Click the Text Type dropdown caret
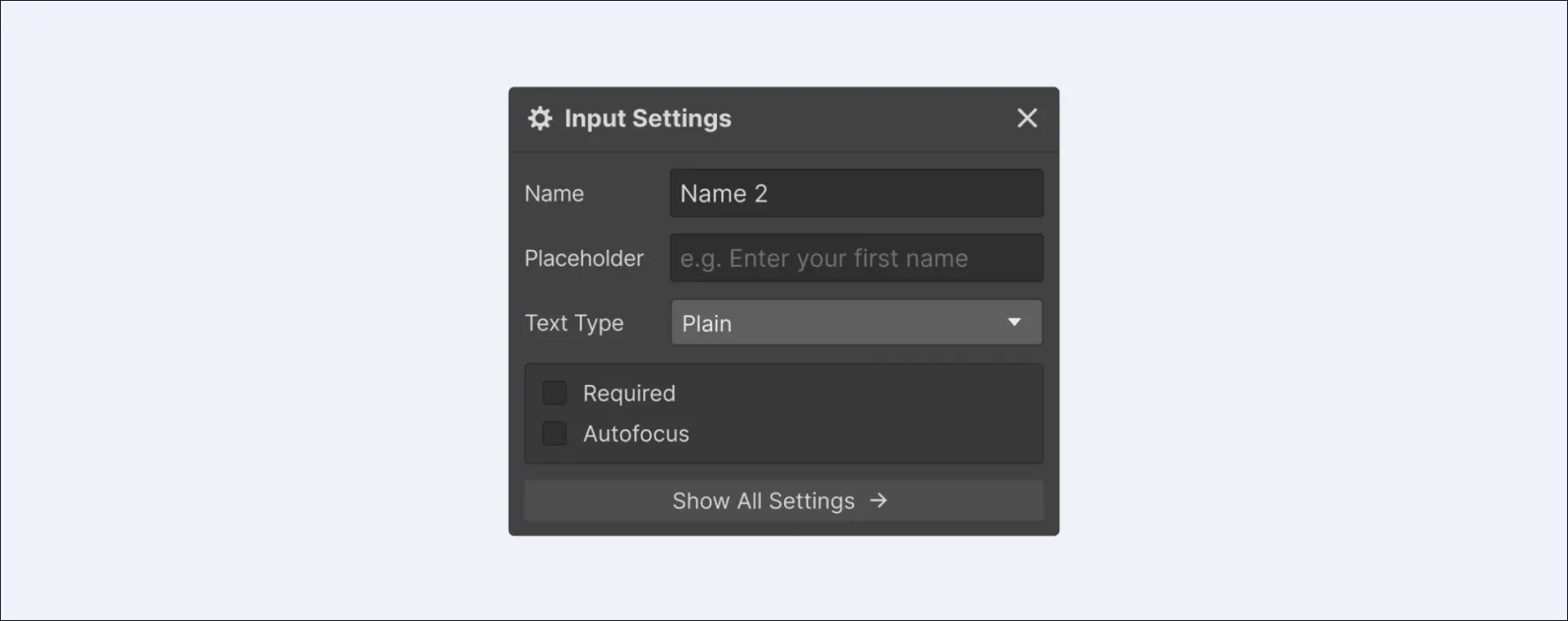This screenshot has height=621, width=1568. 1014,323
